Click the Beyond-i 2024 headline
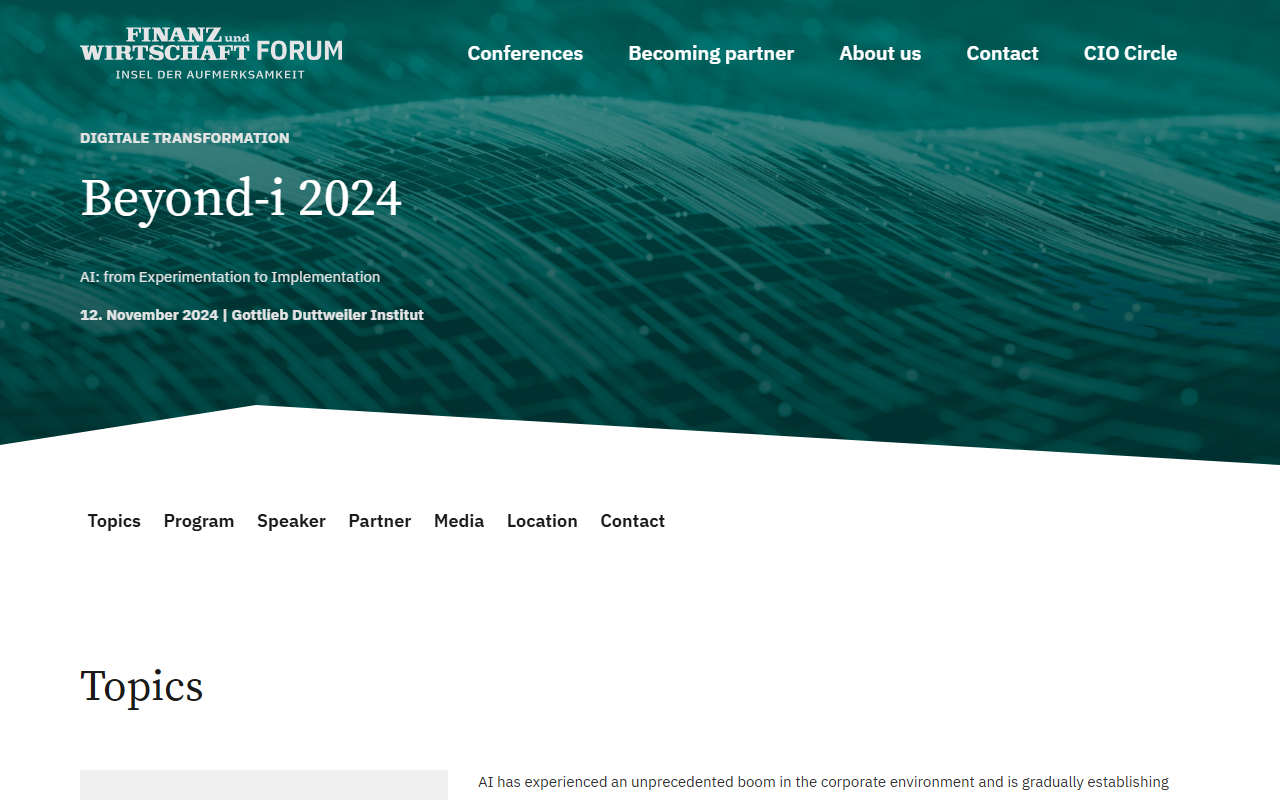Screen dimensions: 1280x800 coord(241,198)
